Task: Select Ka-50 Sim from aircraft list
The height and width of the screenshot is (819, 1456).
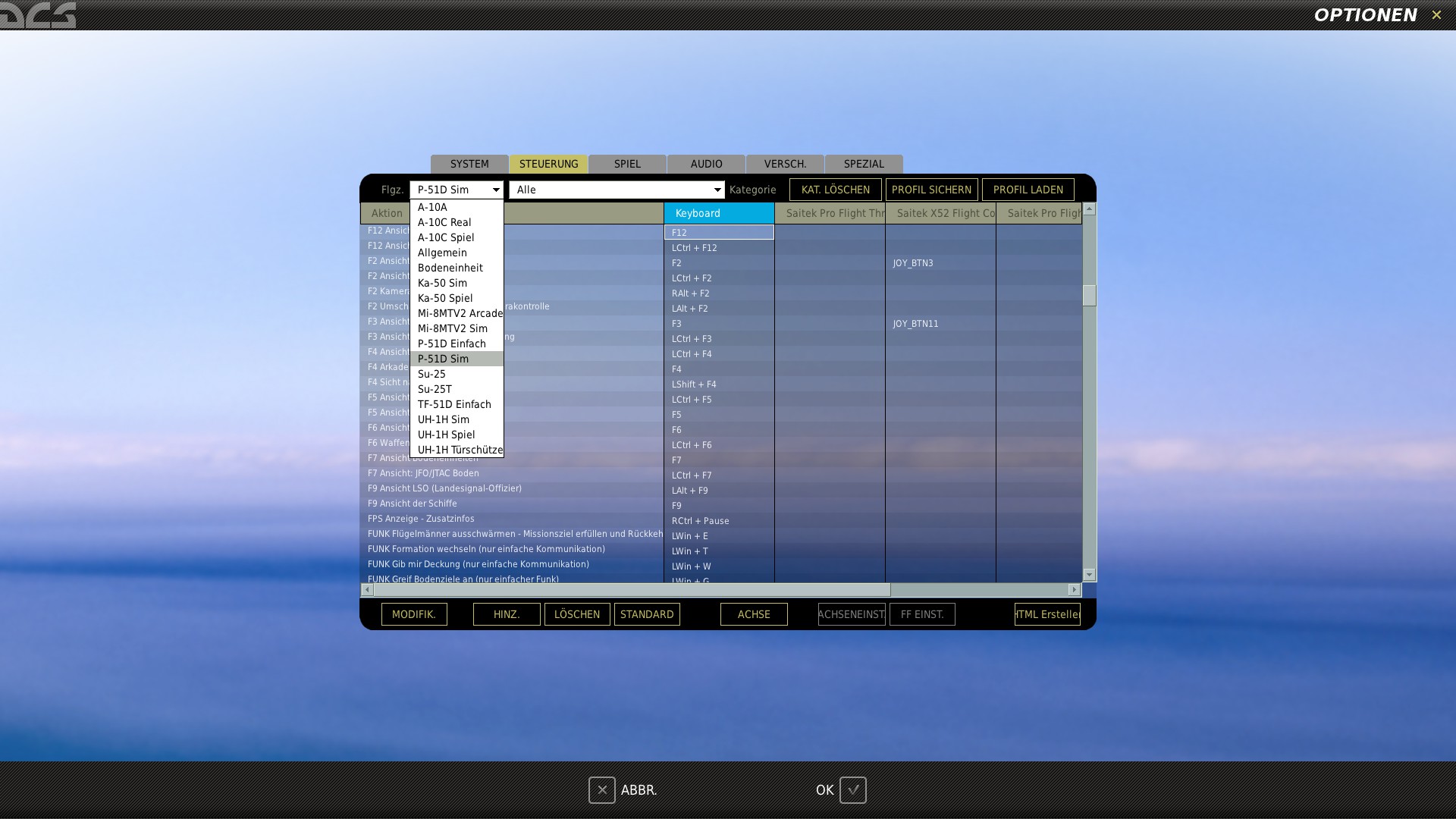Action: point(442,283)
